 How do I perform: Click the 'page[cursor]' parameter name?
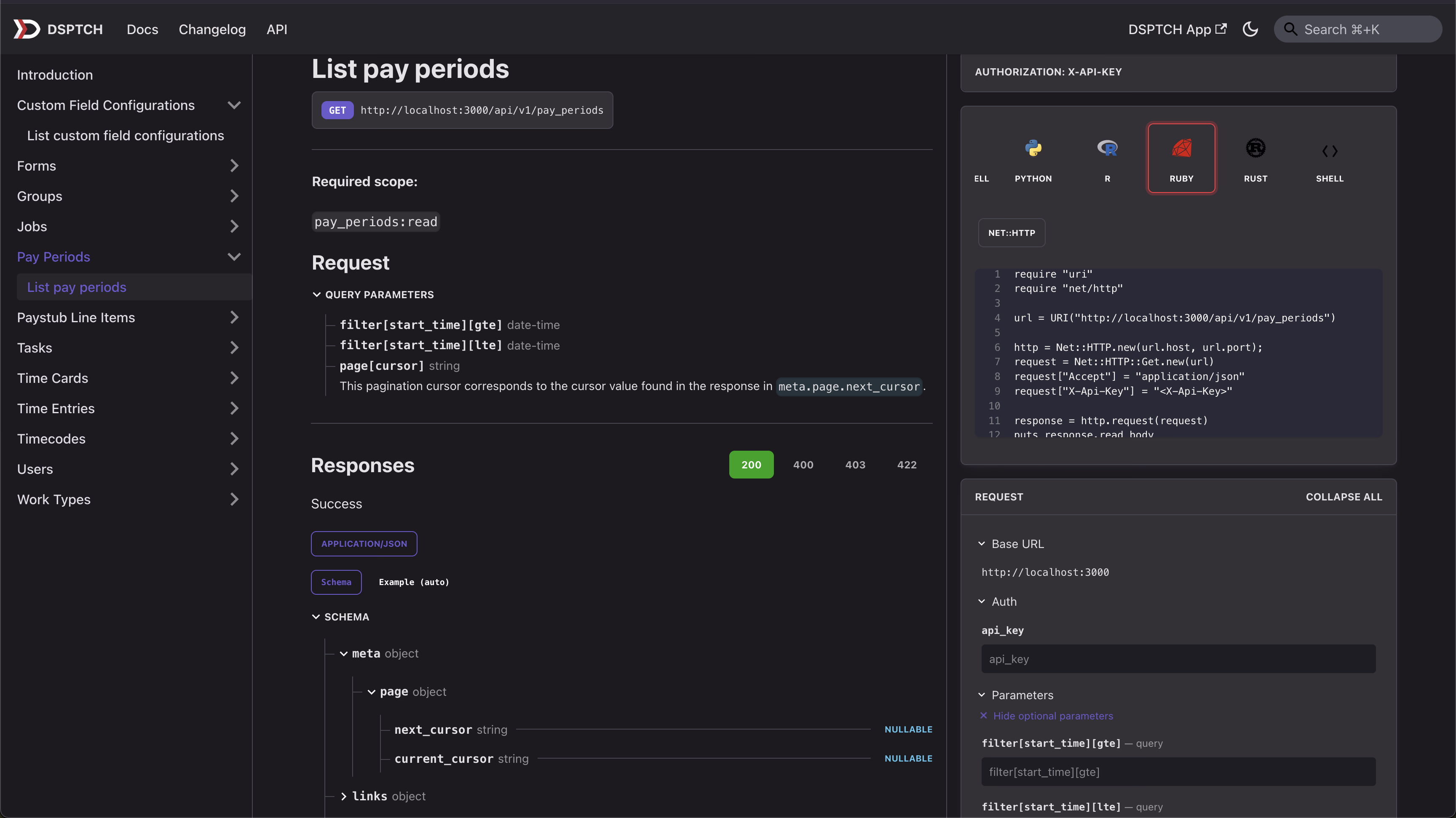coord(382,366)
